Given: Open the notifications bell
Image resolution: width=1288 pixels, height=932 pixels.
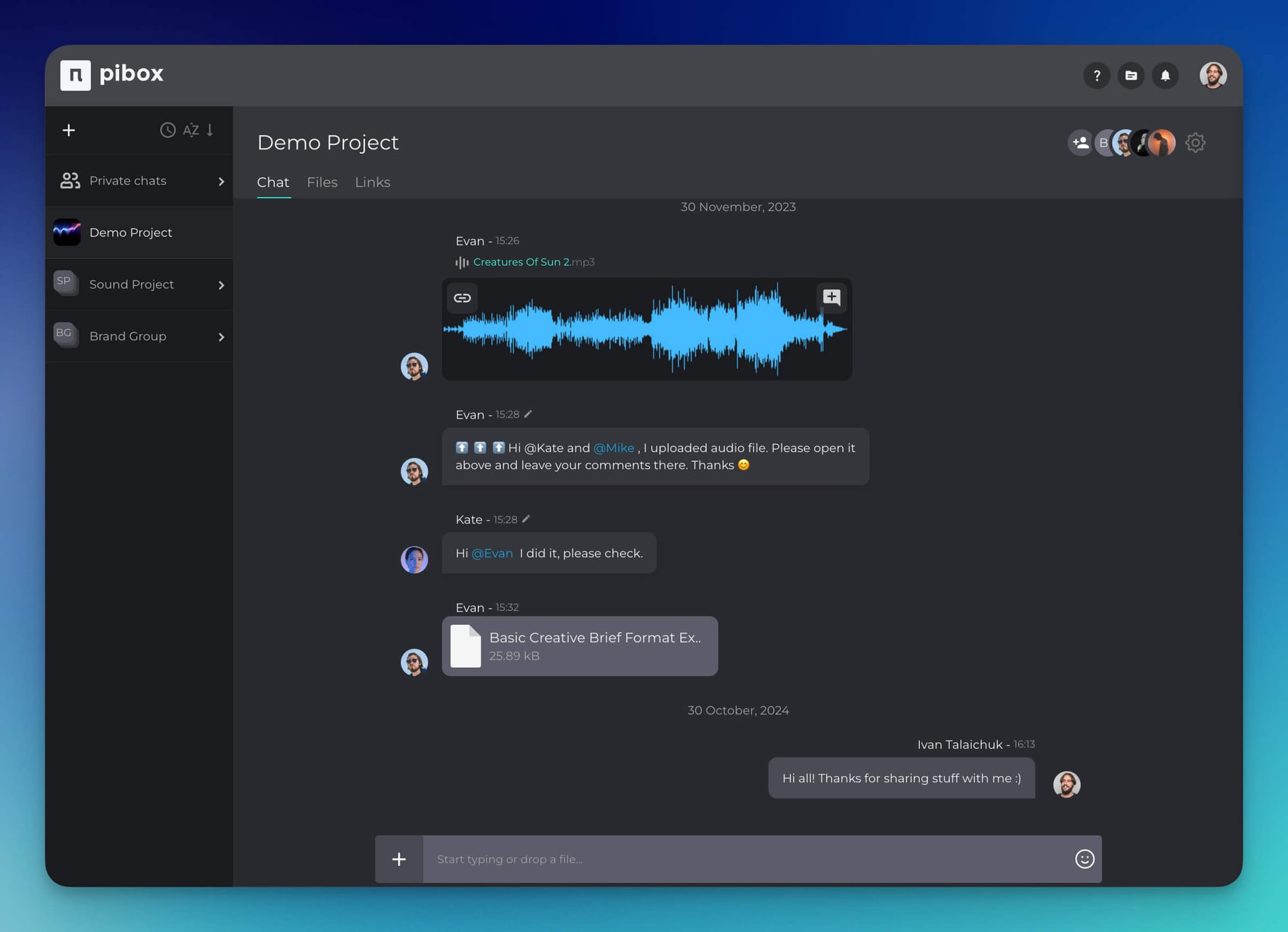Looking at the screenshot, I should 1165,75.
